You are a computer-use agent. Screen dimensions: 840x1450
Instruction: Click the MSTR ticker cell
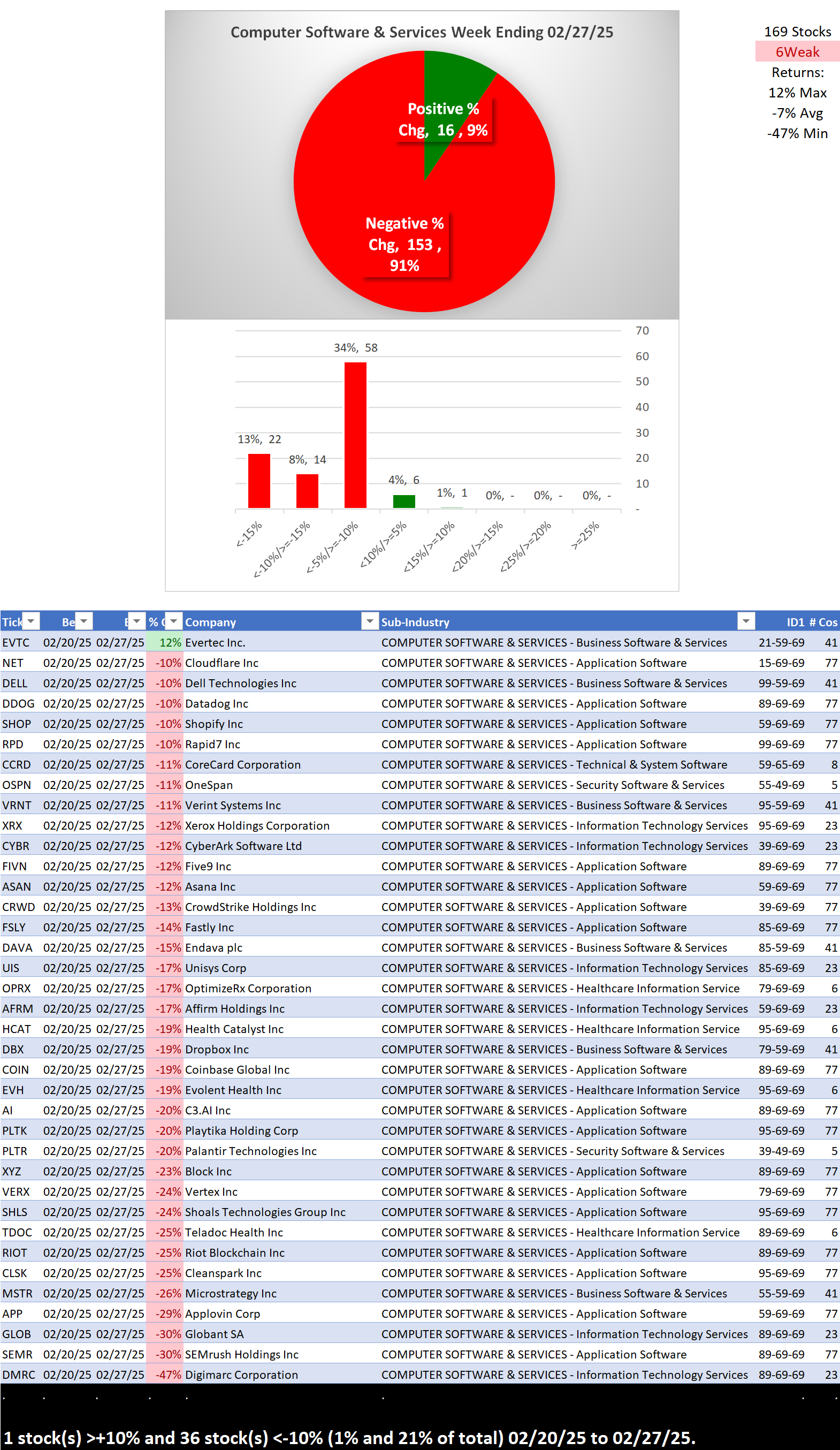coord(21,1293)
